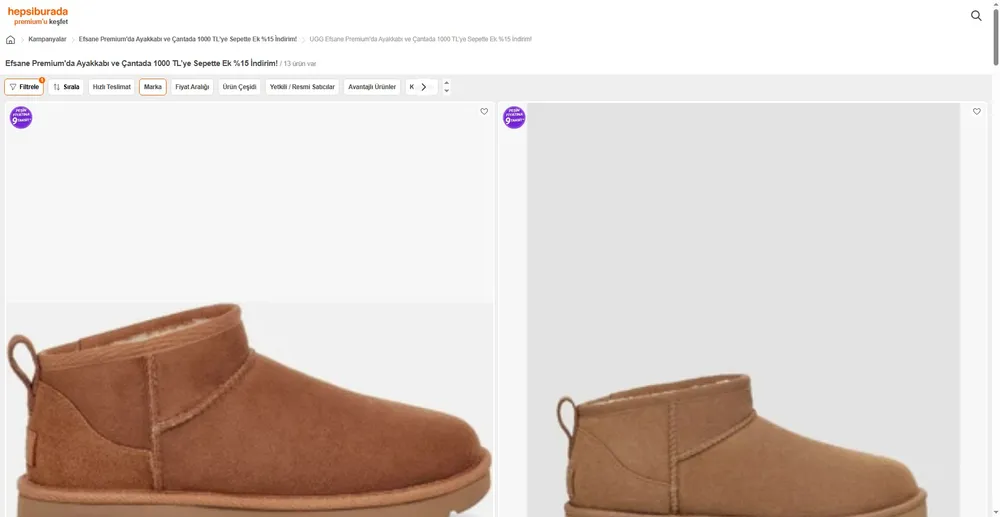1000x517 pixels.
Task: Open the Marka filter dropdown
Action: [x=153, y=87]
